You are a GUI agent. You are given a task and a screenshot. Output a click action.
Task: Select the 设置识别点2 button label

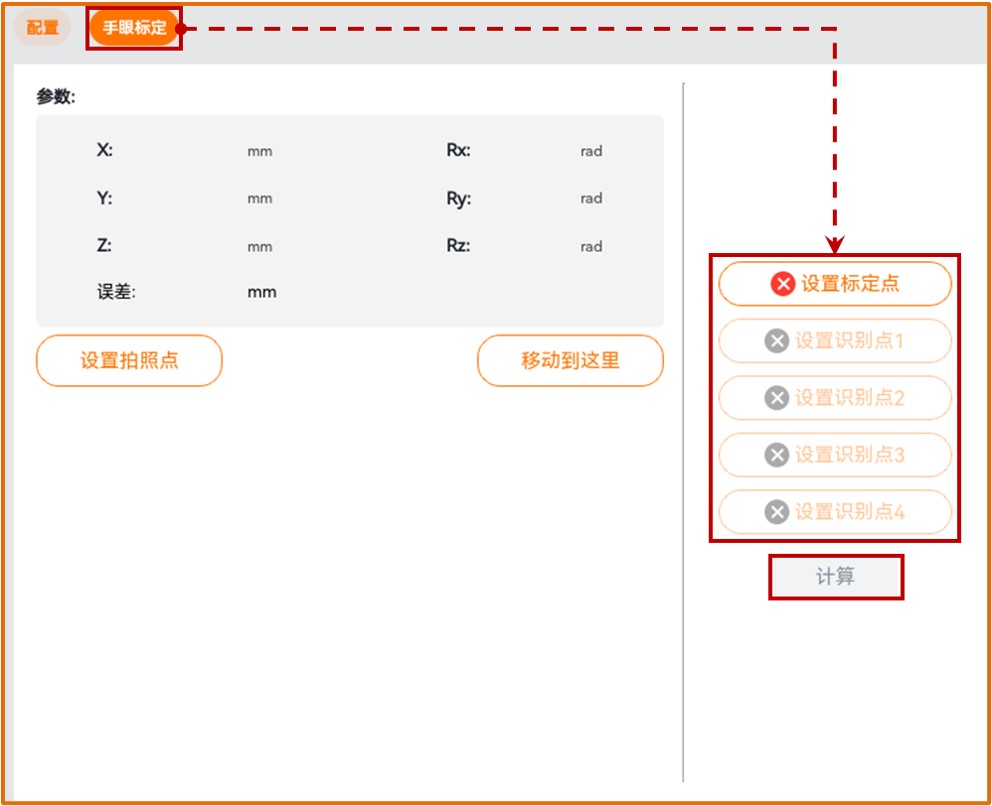point(850,398)
